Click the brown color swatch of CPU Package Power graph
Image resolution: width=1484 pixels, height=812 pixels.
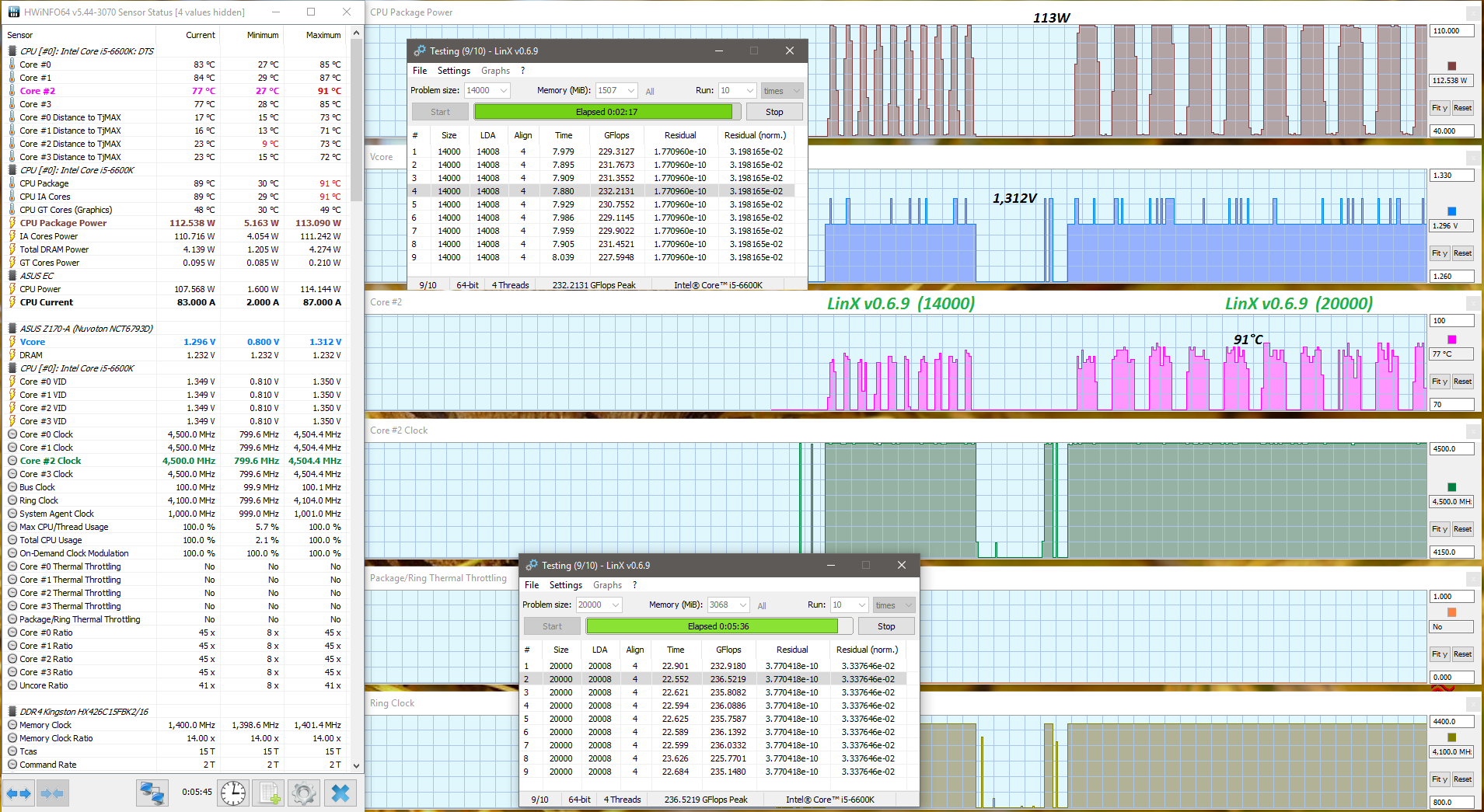click(1451, 66)
